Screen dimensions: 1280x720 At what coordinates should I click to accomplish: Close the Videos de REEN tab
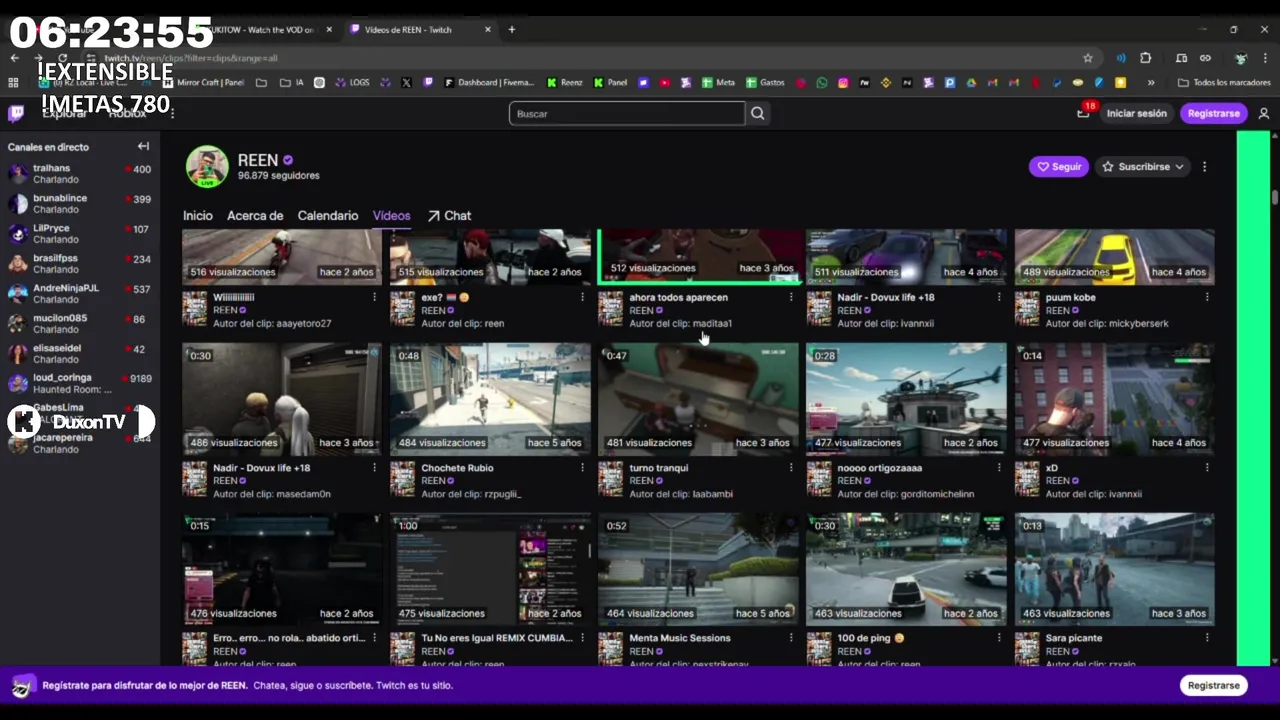pyautogui.click(x=488, y=30)
